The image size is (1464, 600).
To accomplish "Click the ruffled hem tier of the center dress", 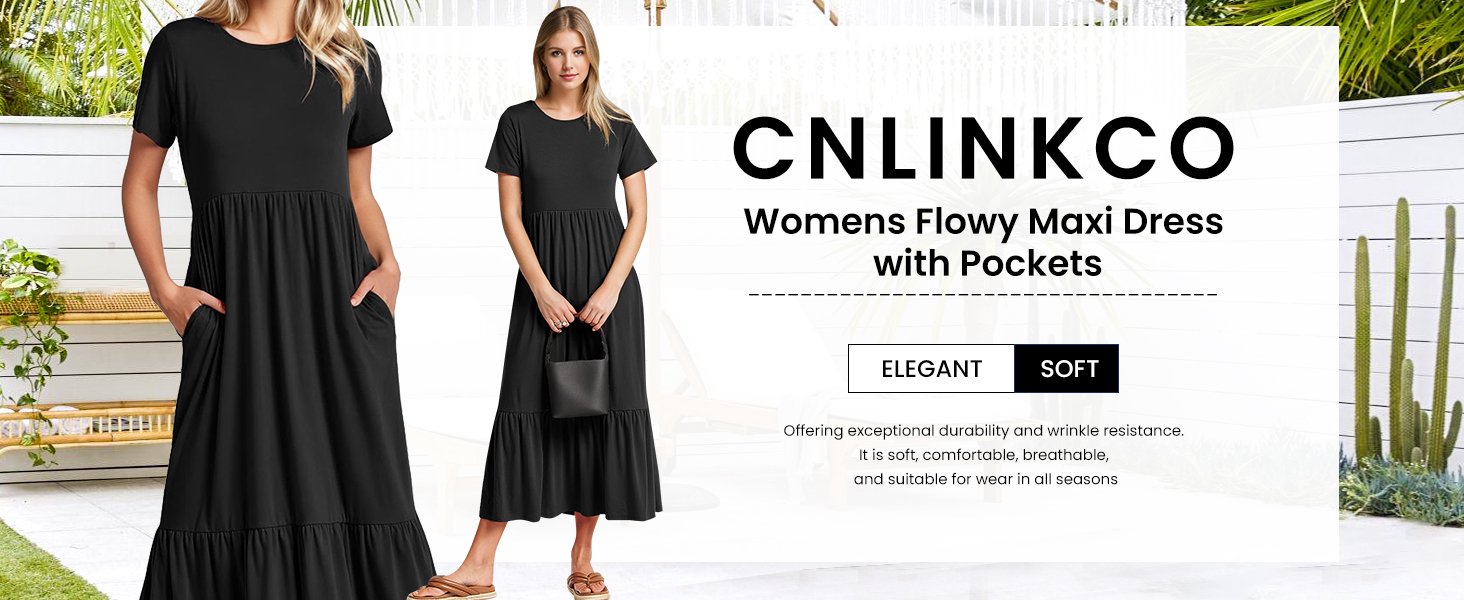I will pos(572,465).
